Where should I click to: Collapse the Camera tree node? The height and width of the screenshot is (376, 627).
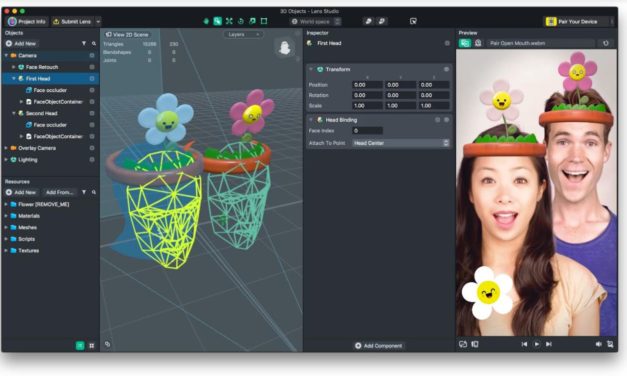pyautogui.click(x=6, y=55)
